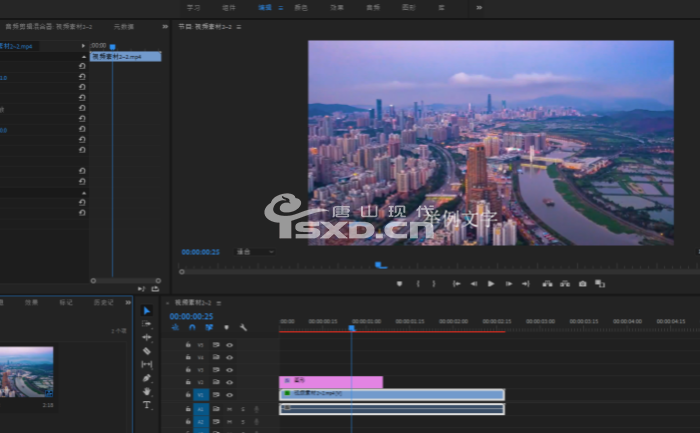700x433 pixels.
Task: Play the Program monitor preview
Action: click(x=491, y=283)
